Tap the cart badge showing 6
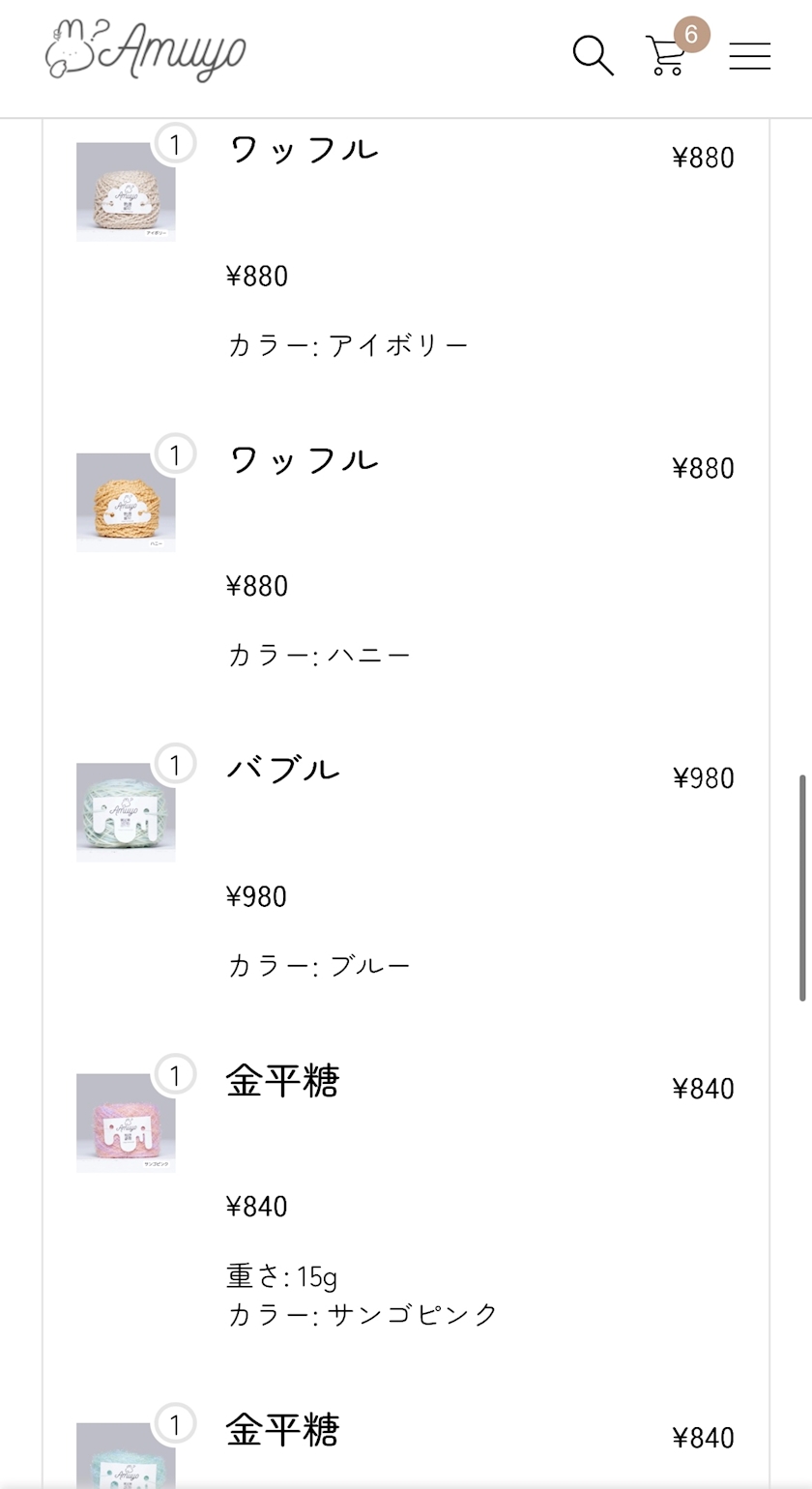Viewport: 812px width, 1489px height. 691,35
